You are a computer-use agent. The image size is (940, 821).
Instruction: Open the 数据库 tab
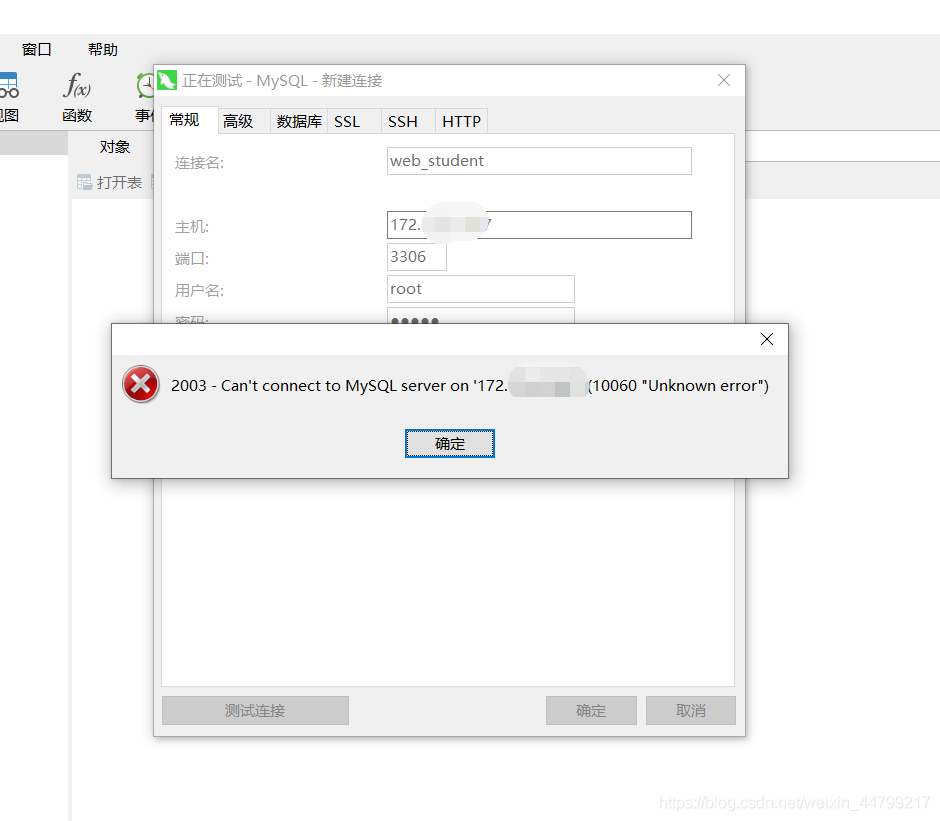299,122
